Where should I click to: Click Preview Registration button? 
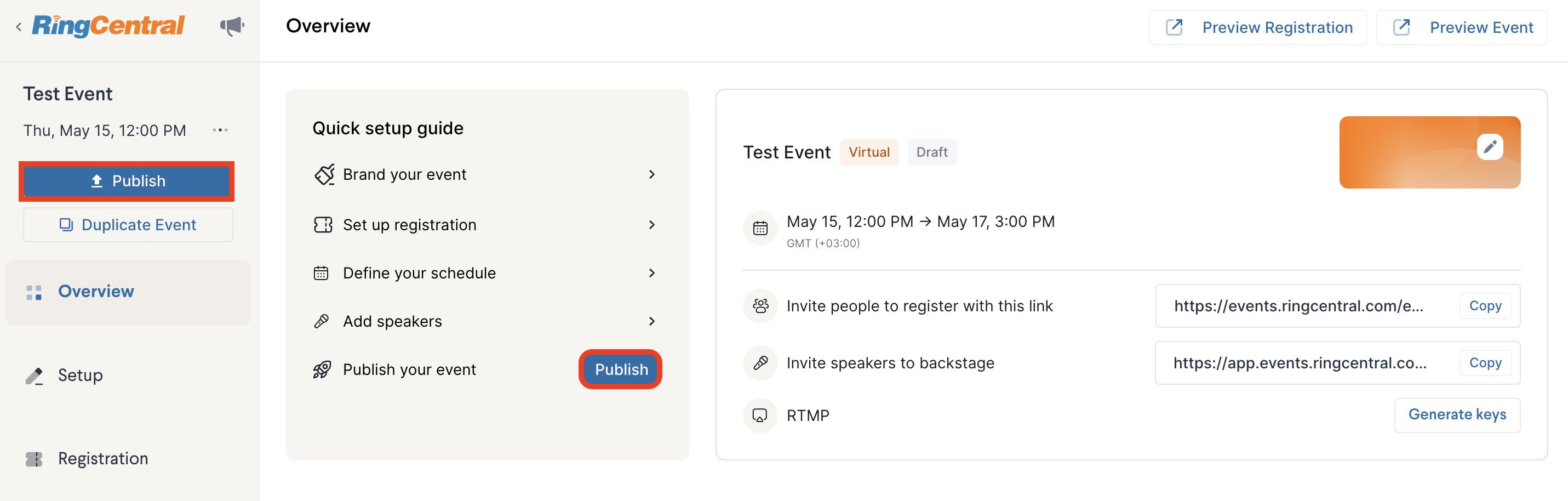pos(1257,27)
